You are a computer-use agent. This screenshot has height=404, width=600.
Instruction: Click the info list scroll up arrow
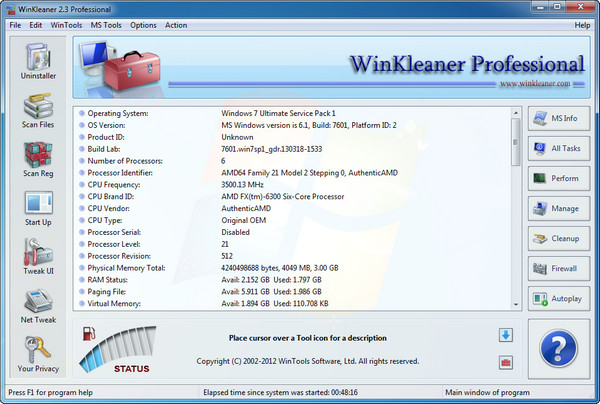tap(516, 113)
